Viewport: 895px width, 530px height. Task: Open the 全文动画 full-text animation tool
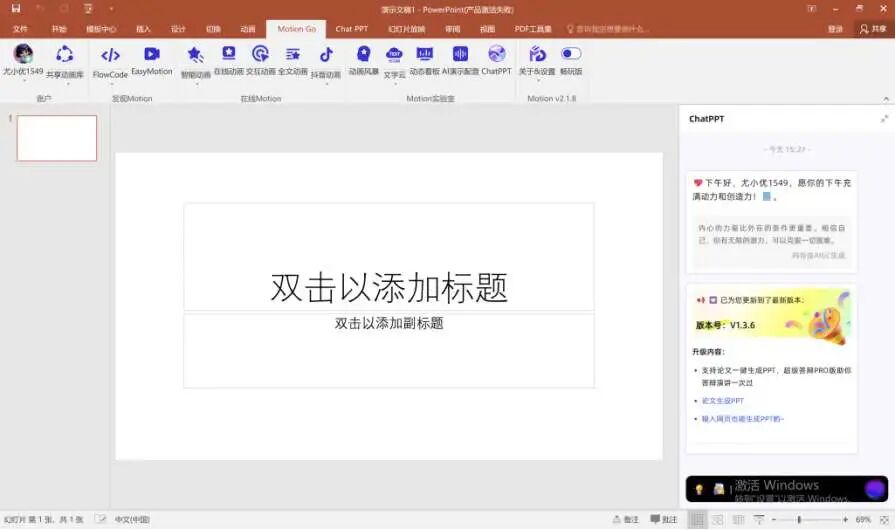tap(293, 54)
